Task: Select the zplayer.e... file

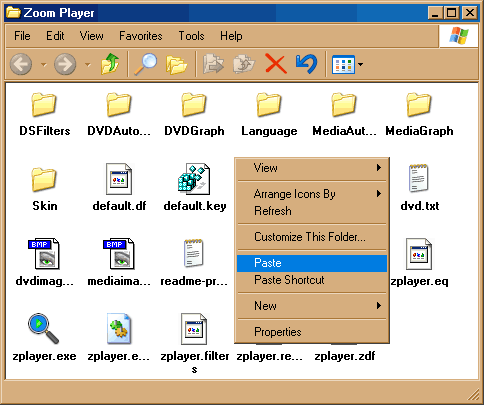Action: coord(119,338)
